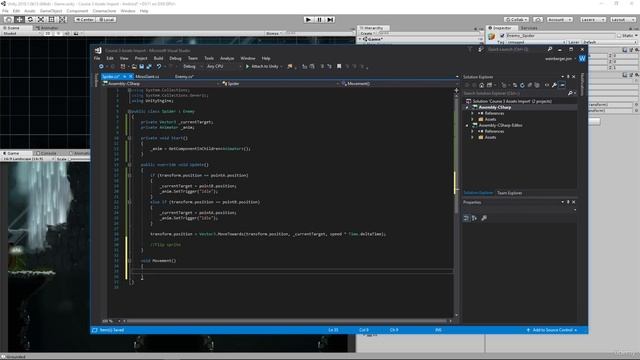
Task: Toggle Static checkbox in Unity Inspector
Action: 619,36
